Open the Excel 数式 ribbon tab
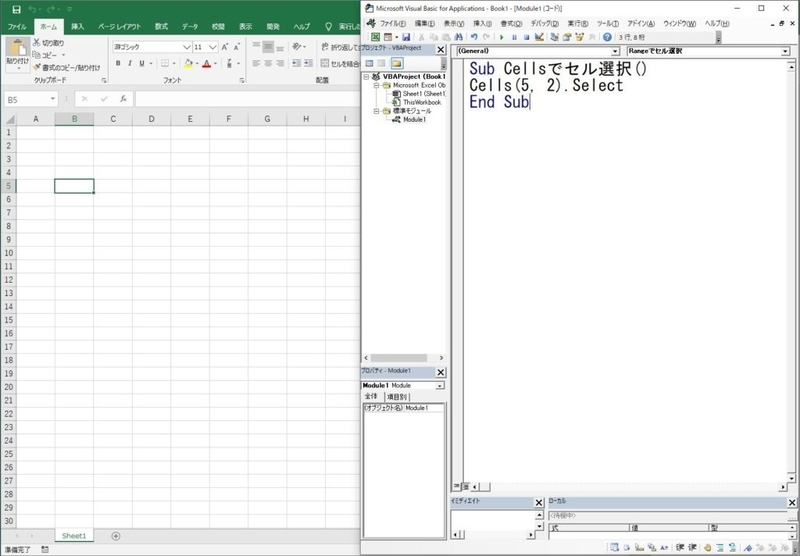Viewport: 800px width, 556px height. point(161,27)
